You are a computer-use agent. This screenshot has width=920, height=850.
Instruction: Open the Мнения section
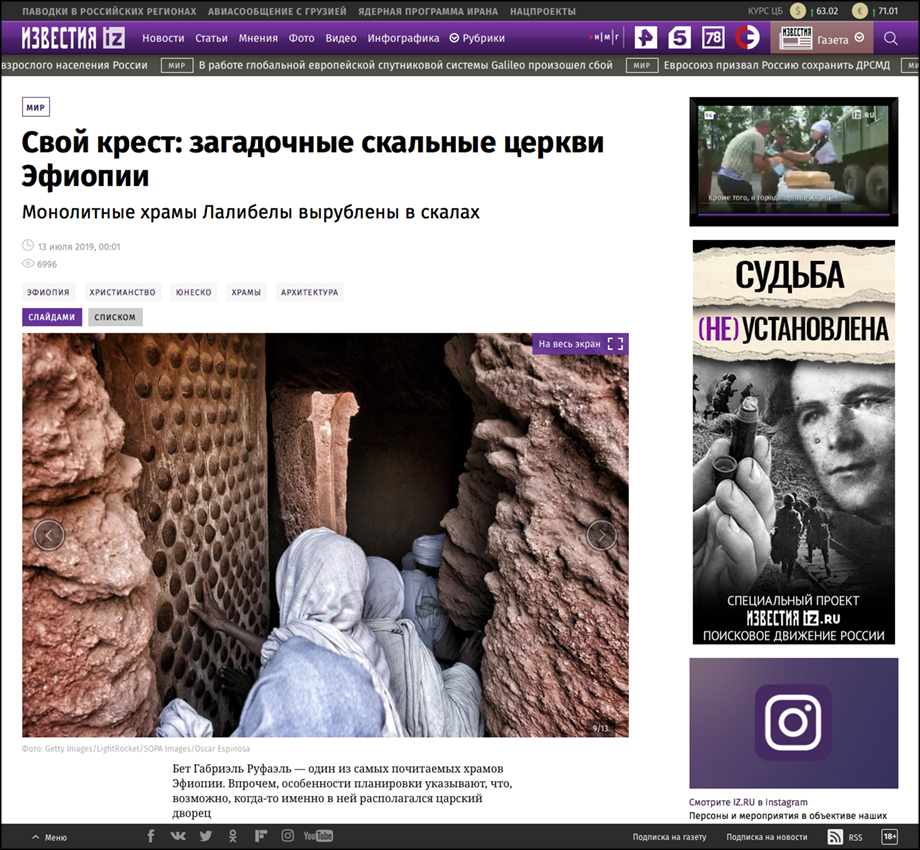pyautogui.click(x=258, y=38)
